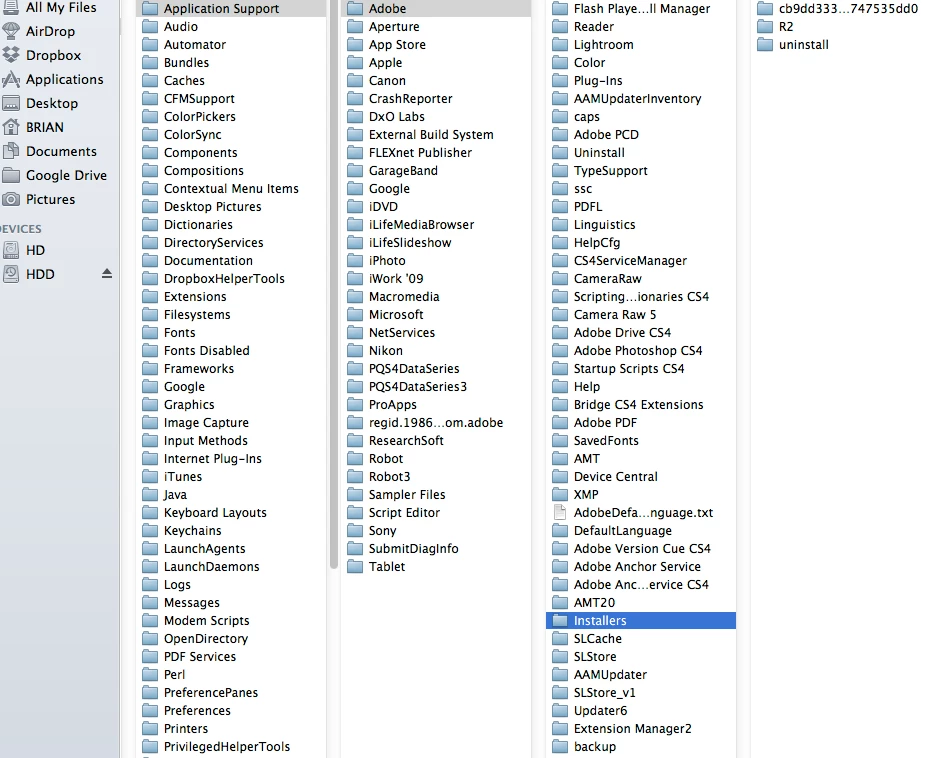The image size is (934, 758).
Task: Click the AdobeDefaultLanguage.txt document icon
Action: [x=560, y=513]
